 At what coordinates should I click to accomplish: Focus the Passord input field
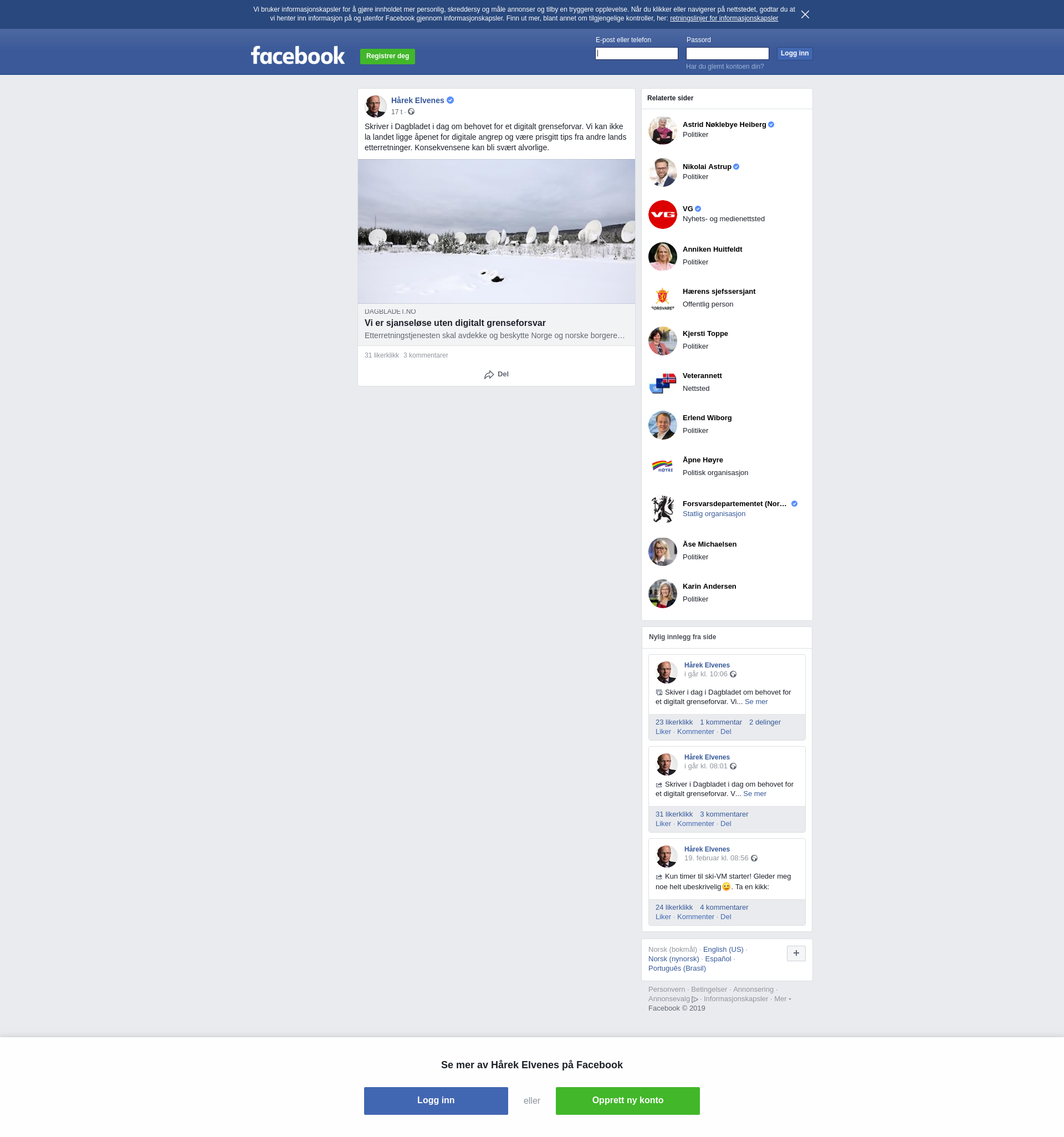click(727, 53)
